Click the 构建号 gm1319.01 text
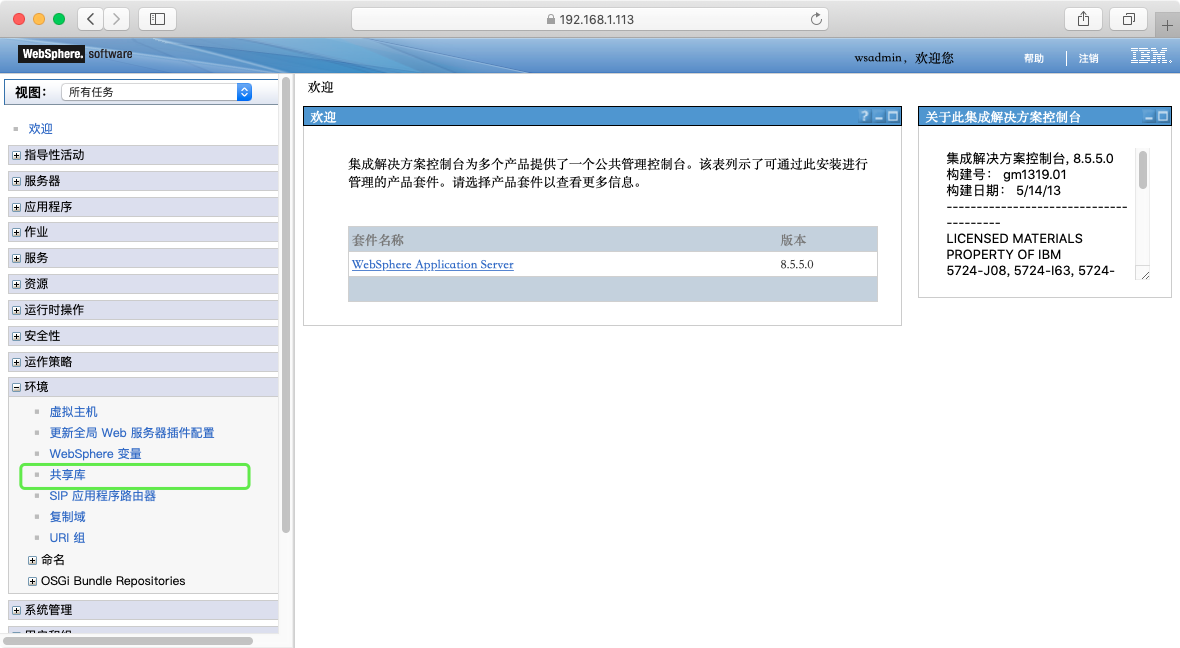 pos(1006,175)
